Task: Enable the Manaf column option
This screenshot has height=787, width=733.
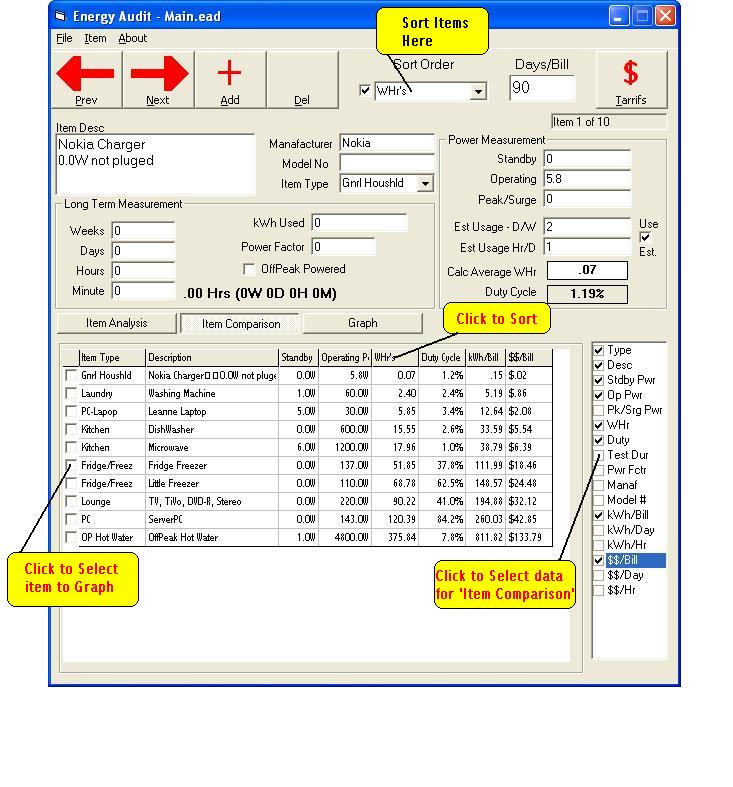Action: coord(598,485)
